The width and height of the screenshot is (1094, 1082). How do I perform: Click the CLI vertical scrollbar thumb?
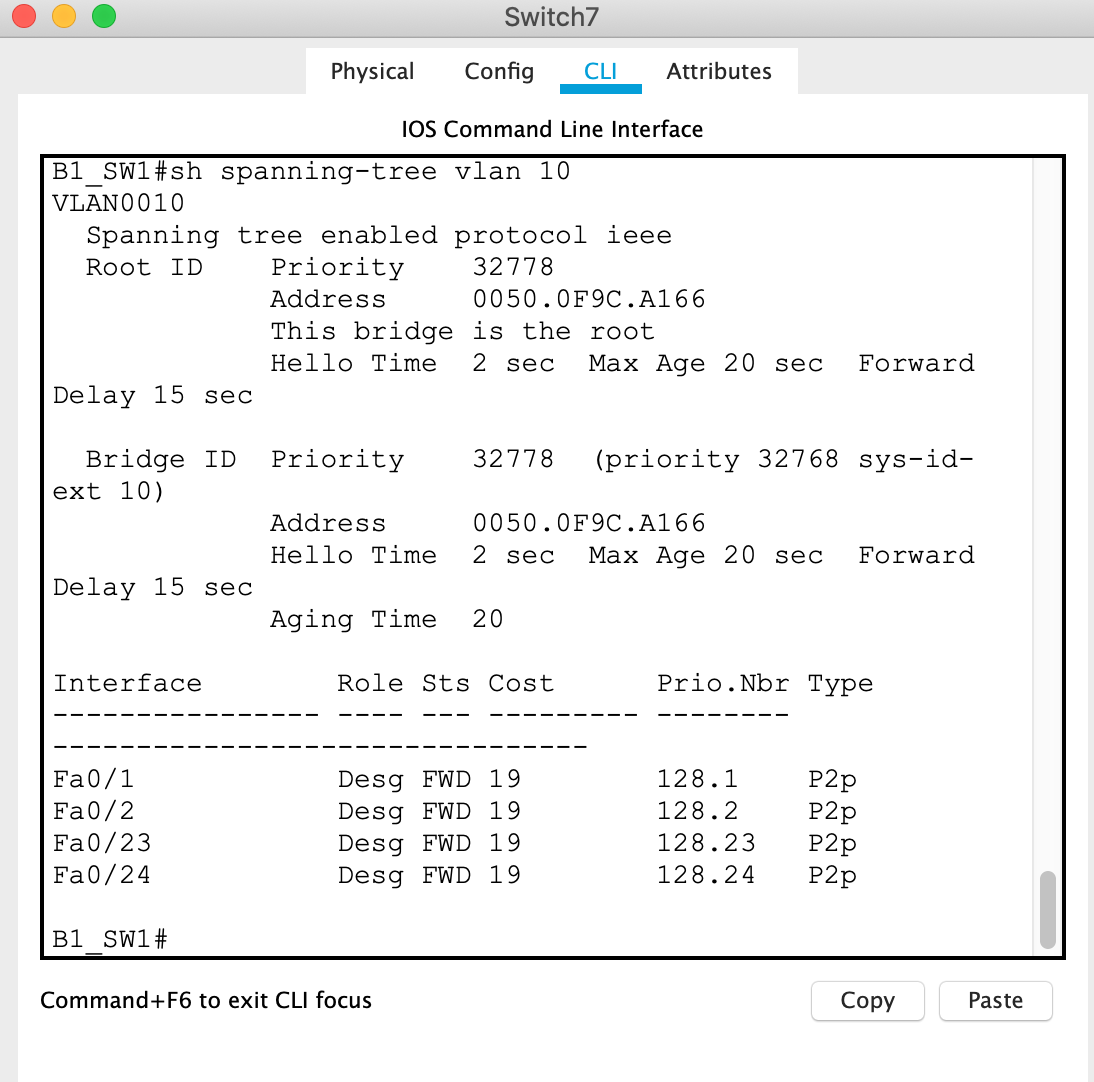[x=1047, y=909]
